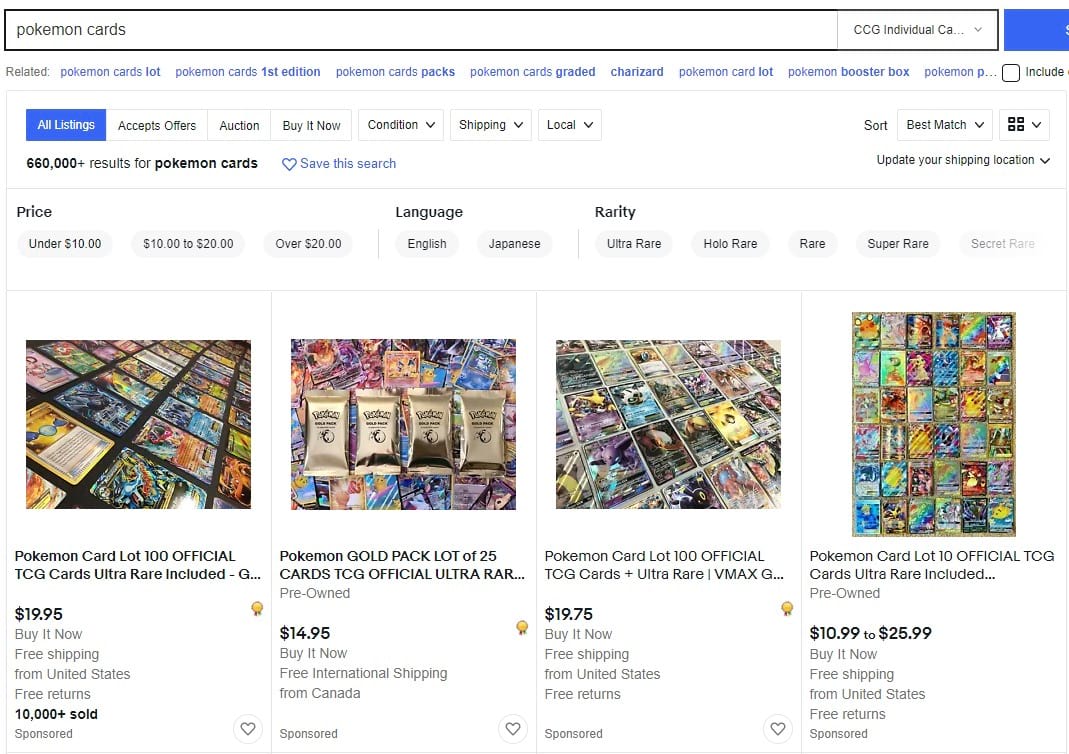This screenshot has width=1069, height=754.
Task: Click top rated badge on $14.95 listing
Action: pyautogui.click(x=522, y=627)
